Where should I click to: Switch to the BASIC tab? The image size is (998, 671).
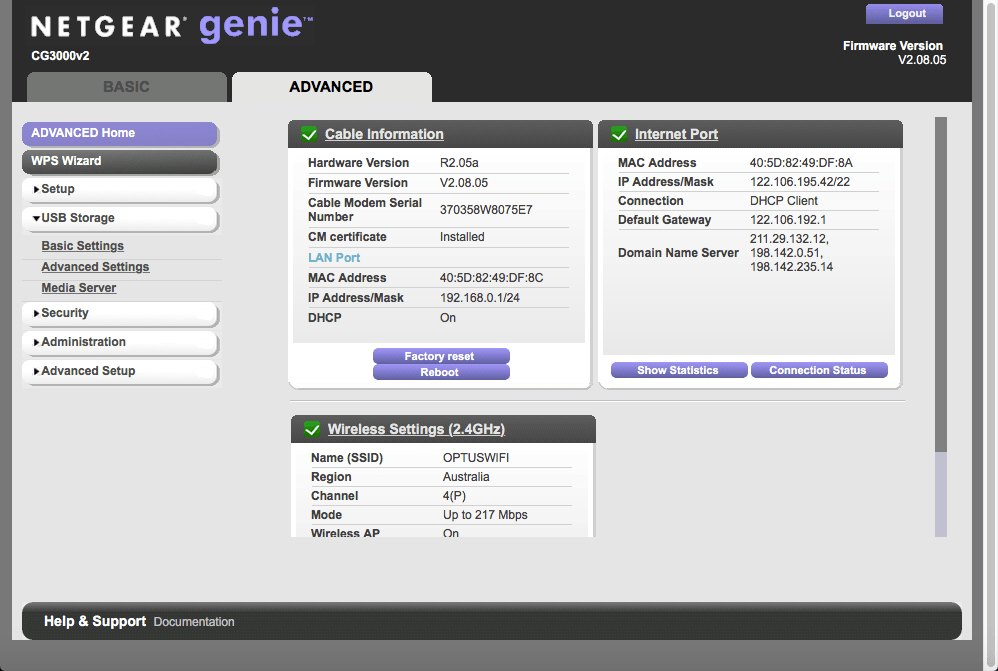point(127,87)
